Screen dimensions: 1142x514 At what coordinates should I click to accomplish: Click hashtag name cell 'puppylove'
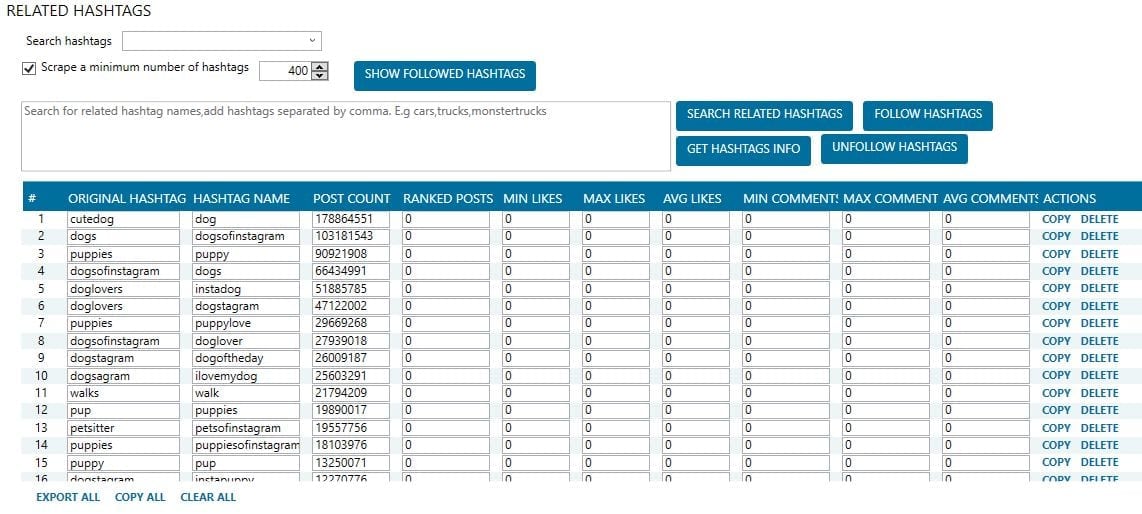246,323
